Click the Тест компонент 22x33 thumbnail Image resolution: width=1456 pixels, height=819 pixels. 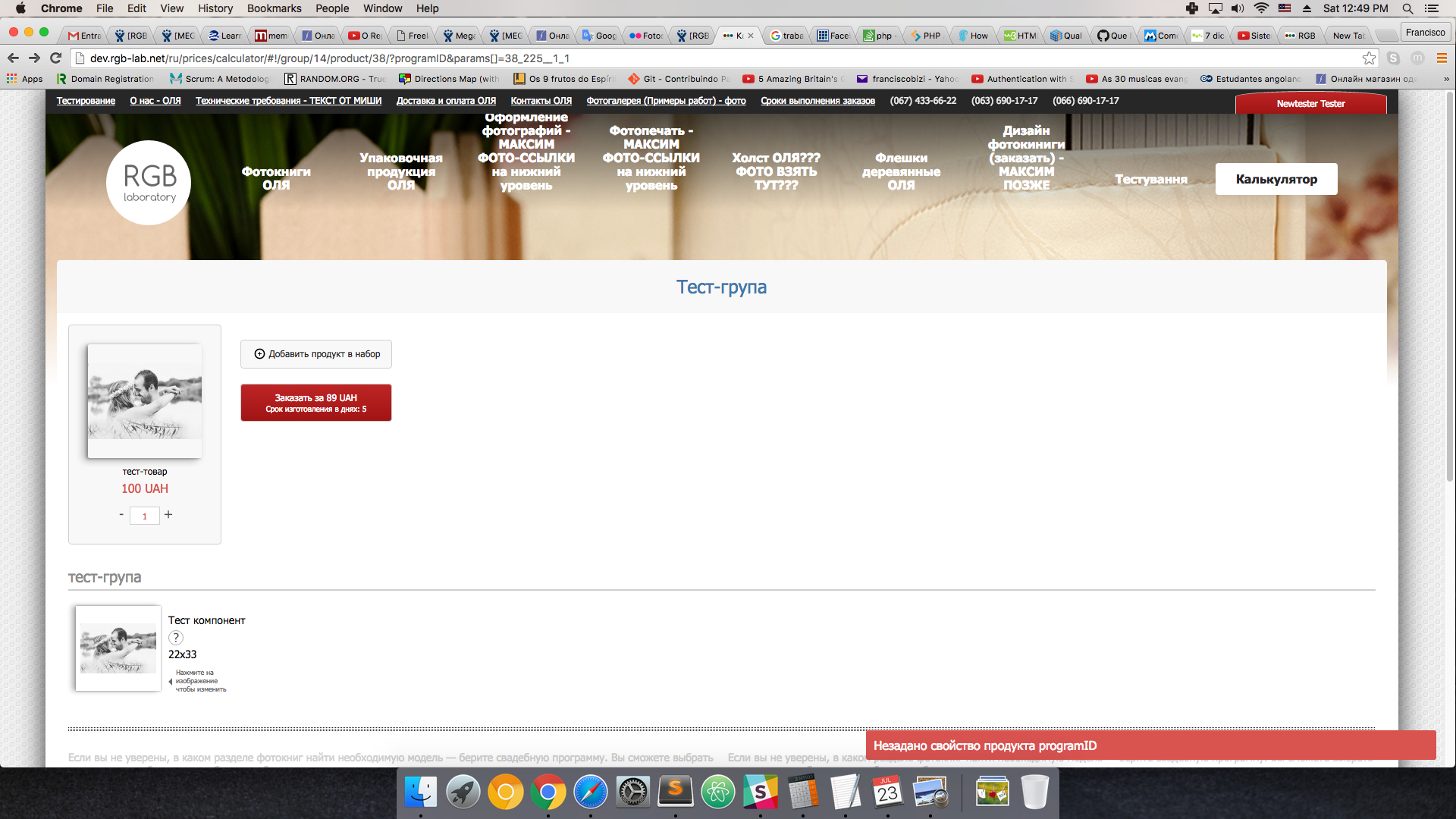[x=118, y=648]
